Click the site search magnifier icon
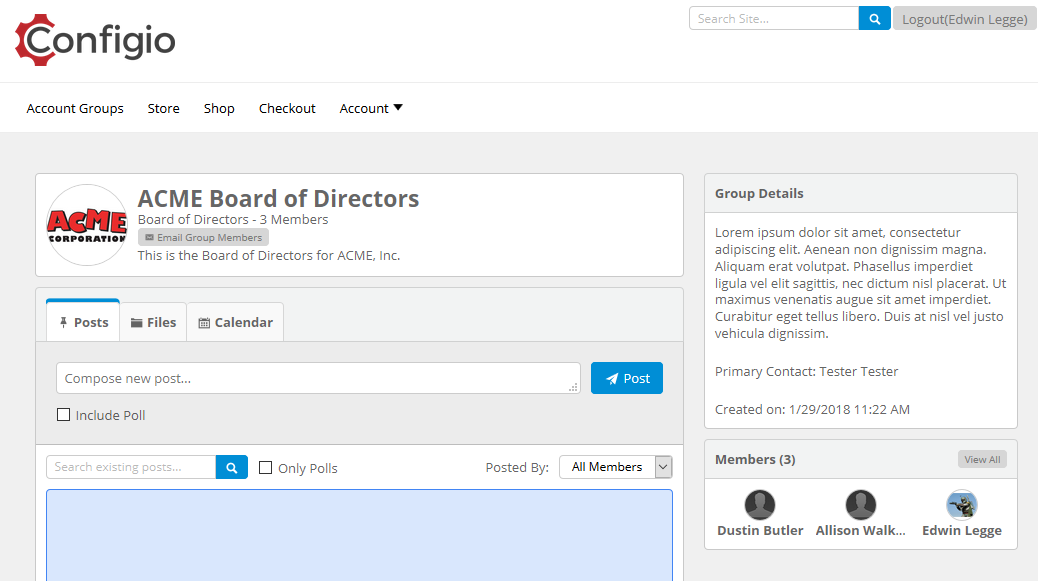This screenshot has width=1038, height=581. click(x=874, y=18)
